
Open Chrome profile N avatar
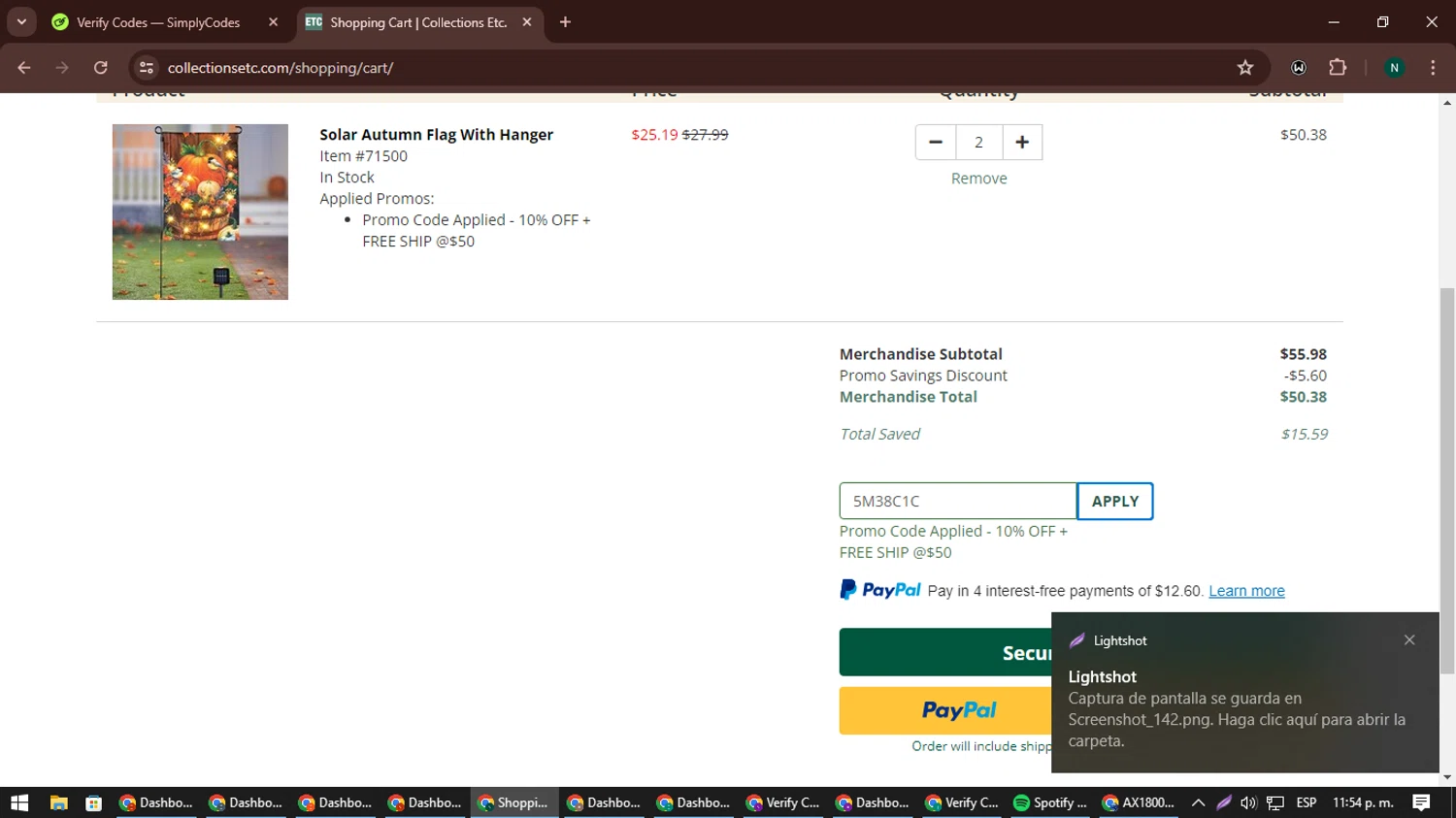pos(1394,67)
